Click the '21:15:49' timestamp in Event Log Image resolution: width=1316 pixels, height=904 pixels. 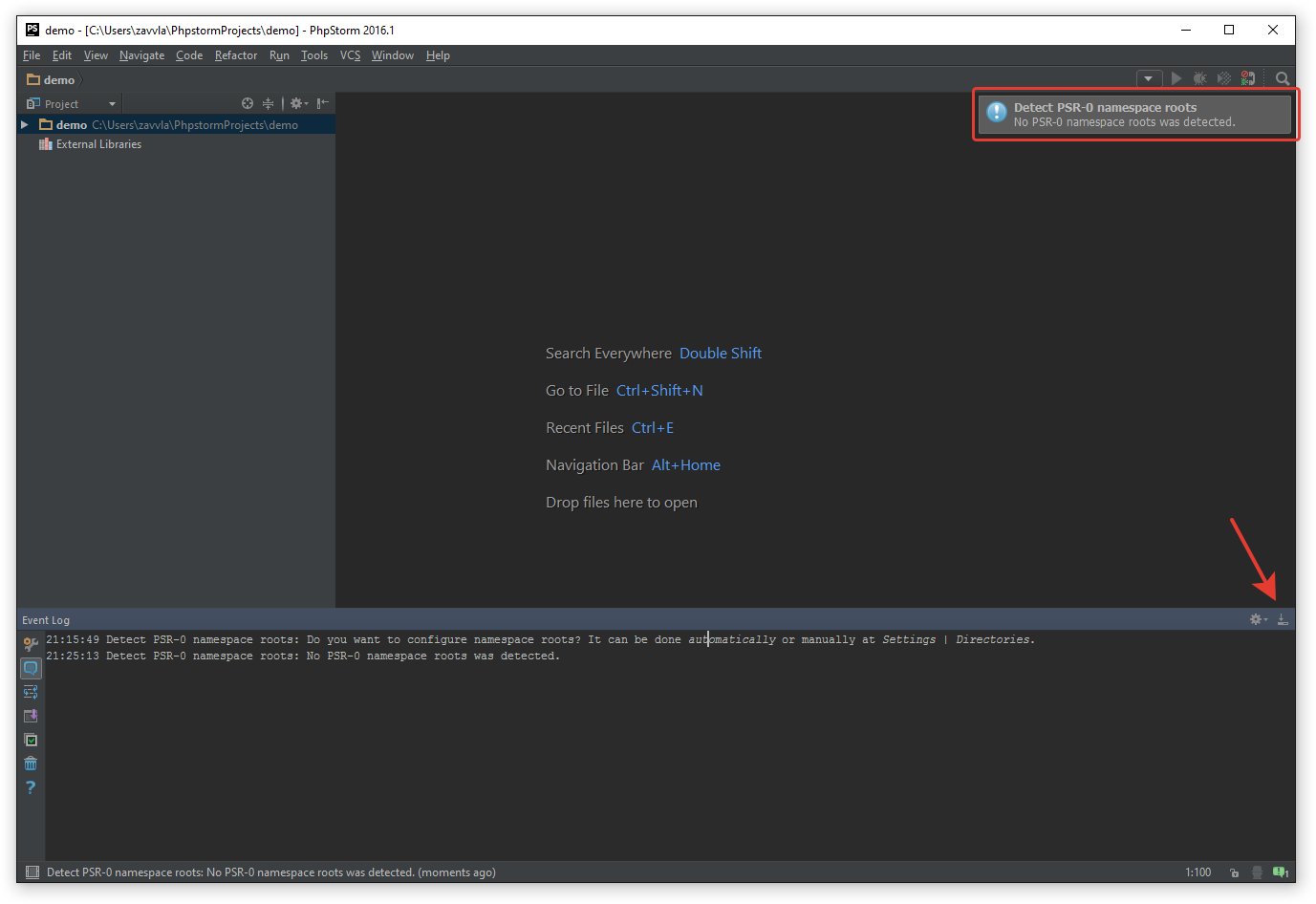coord(73,639)
